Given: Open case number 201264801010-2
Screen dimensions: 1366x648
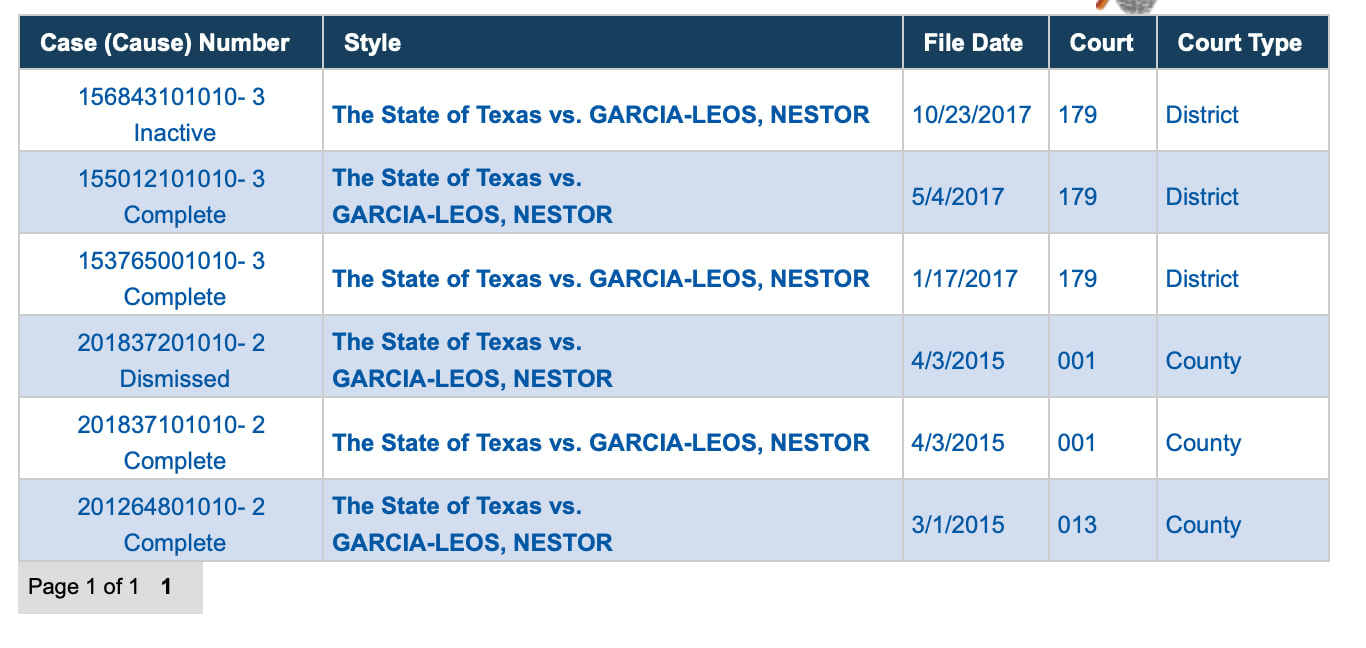Looking at the screenshot, I should point(171,508).
